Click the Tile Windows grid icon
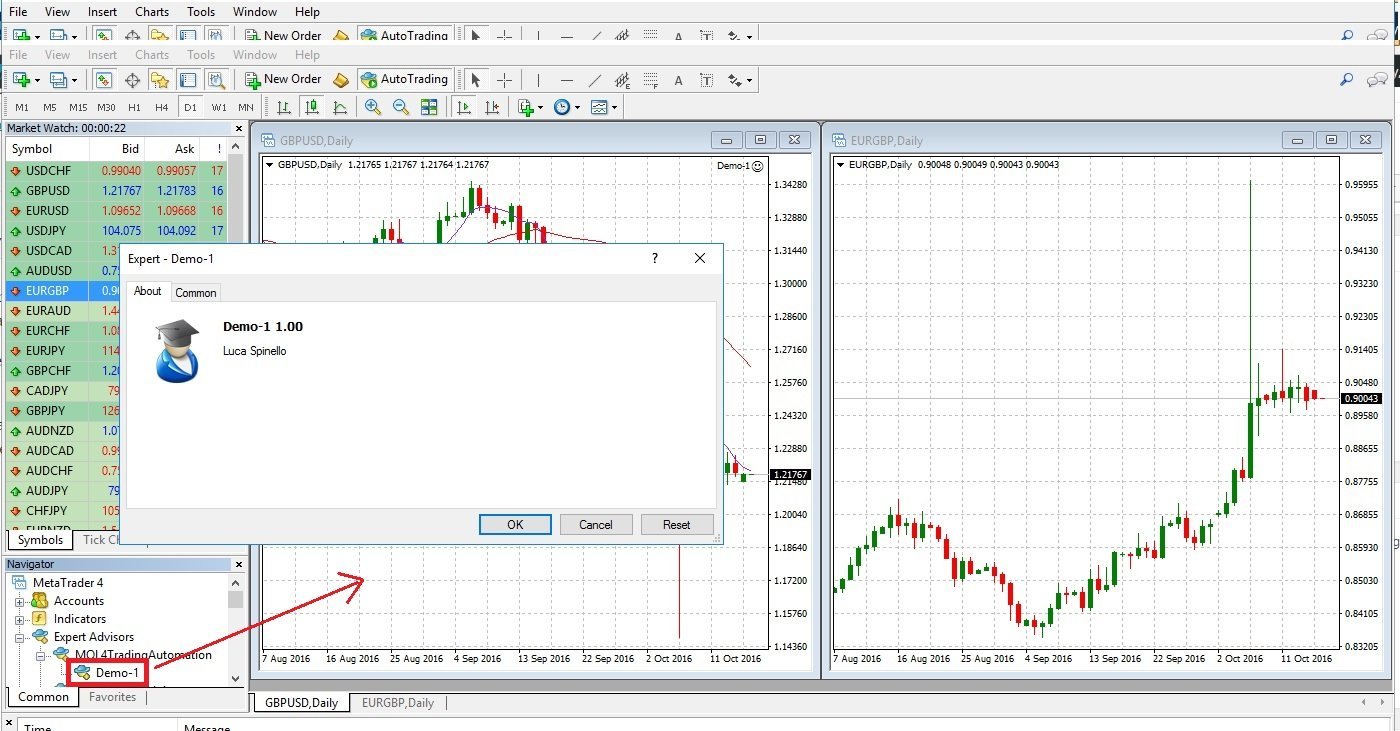The image size is (1400, 731). click(429, 107)
